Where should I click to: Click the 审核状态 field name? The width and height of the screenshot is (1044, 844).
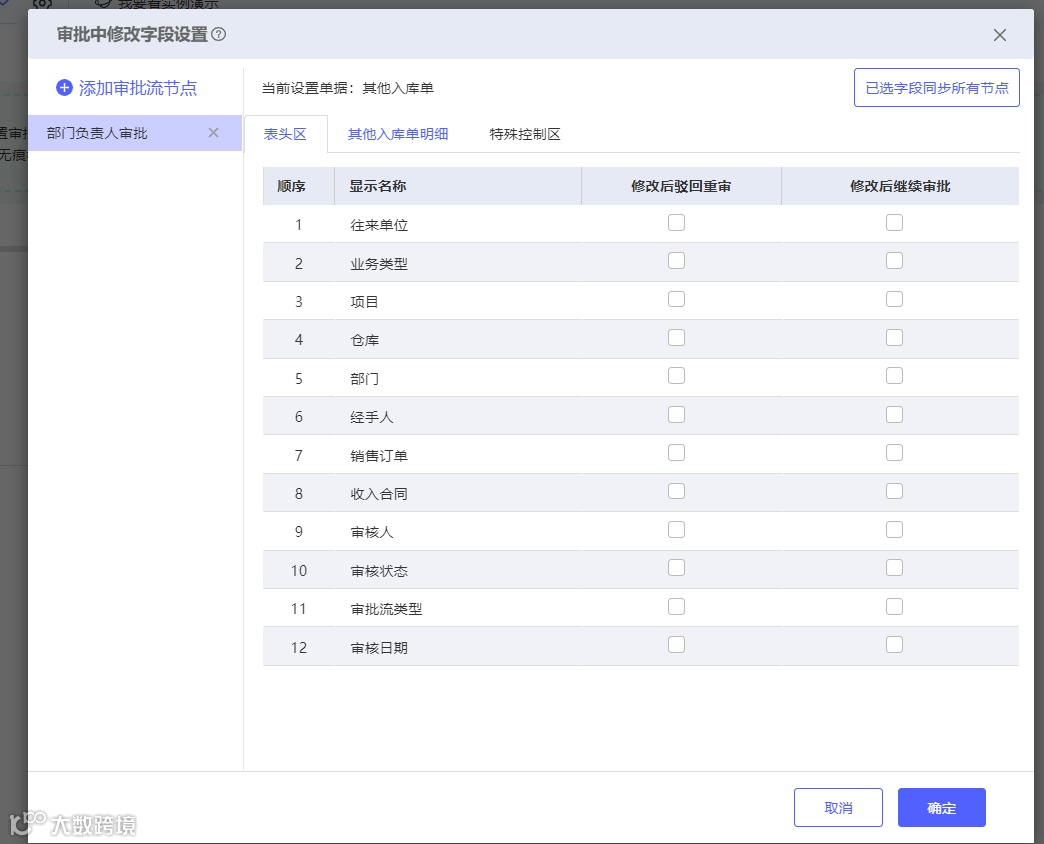tap(379, 571)
